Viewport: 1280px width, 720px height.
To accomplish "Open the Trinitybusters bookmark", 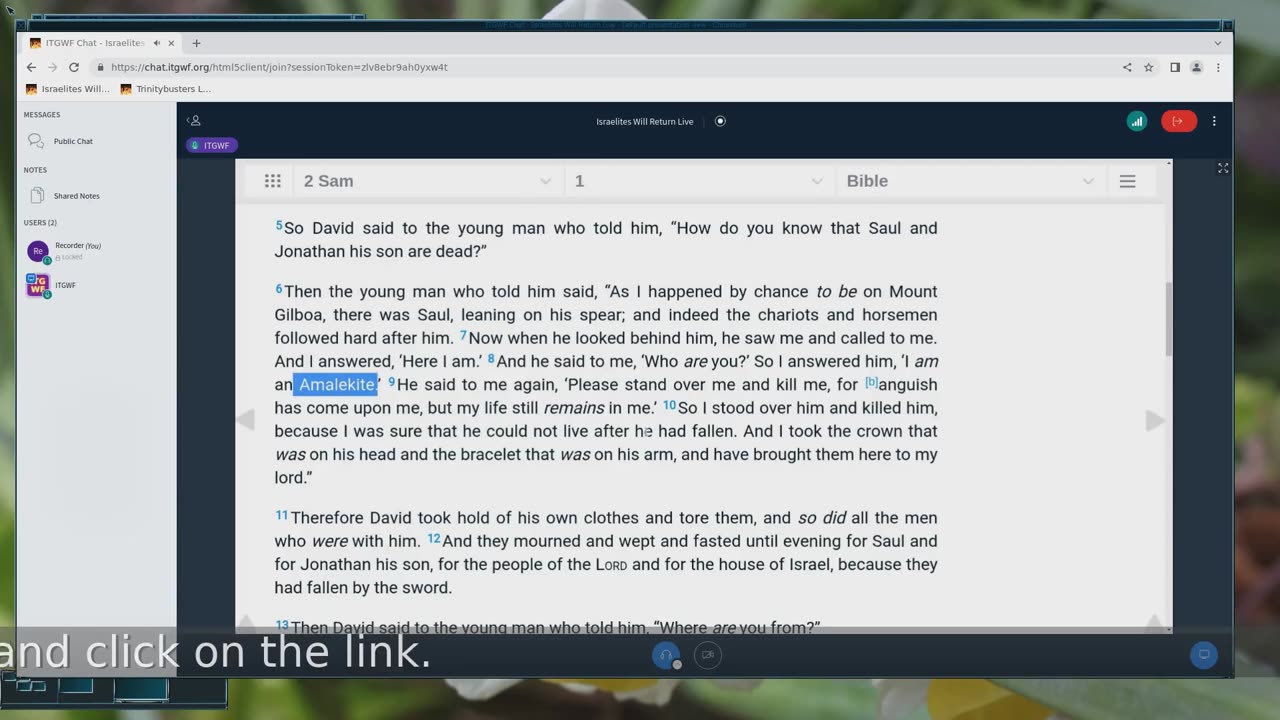I will (x=165, y=89).
